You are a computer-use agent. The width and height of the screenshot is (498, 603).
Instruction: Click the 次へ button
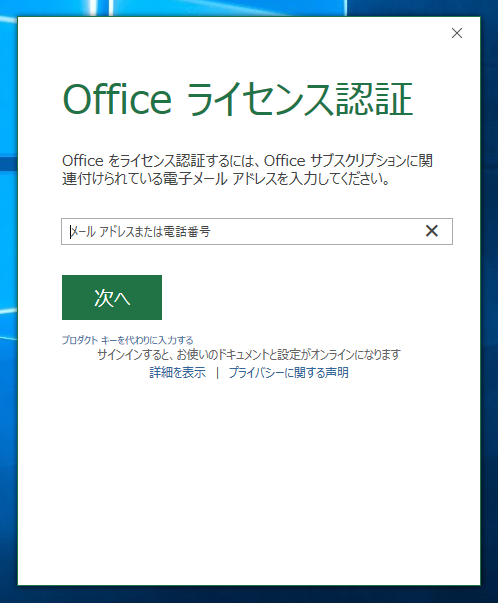point(112,297)
